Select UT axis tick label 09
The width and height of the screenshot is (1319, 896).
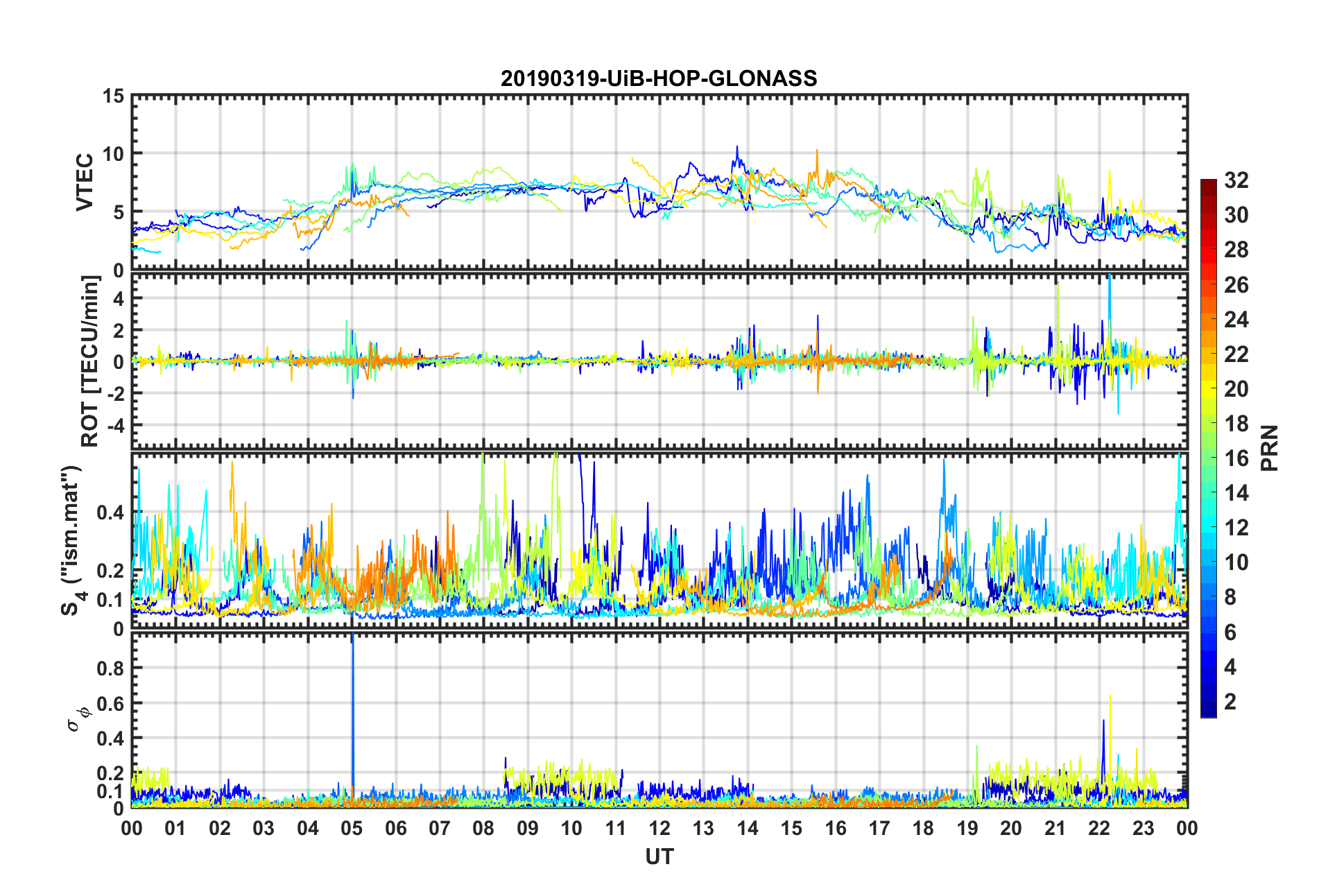(528, 828)
